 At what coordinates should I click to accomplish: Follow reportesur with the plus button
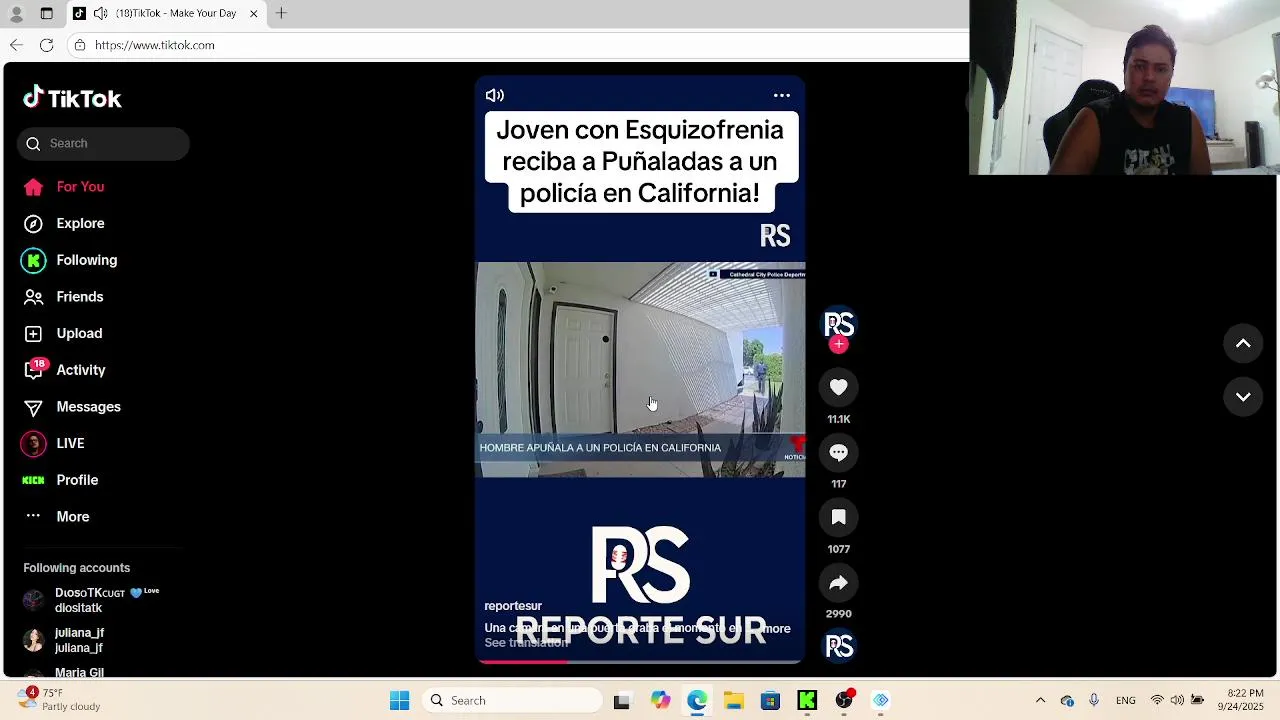839,345
